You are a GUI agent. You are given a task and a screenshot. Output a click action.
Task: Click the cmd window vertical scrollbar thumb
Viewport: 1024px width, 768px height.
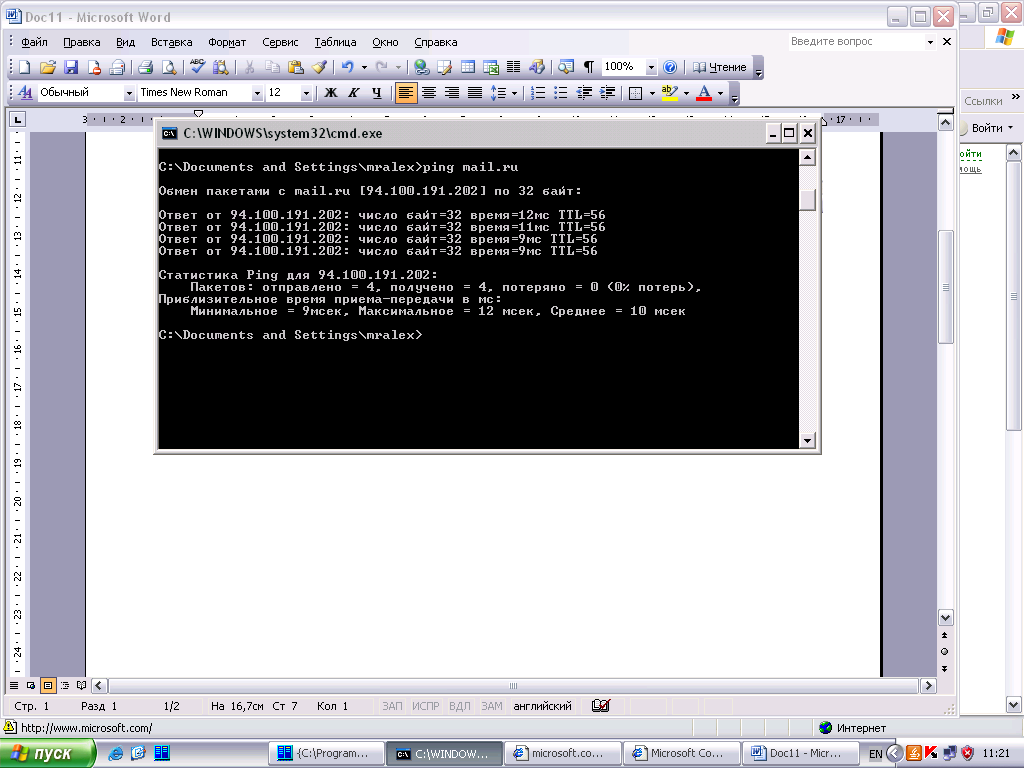pyautogui.click(x=807, y=199)
